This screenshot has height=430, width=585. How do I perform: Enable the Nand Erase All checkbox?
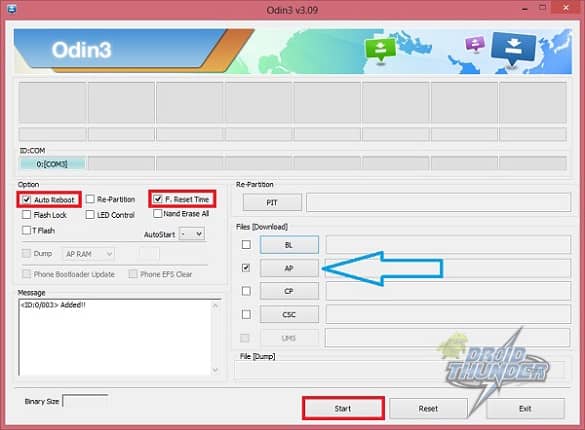click(157, 213)
